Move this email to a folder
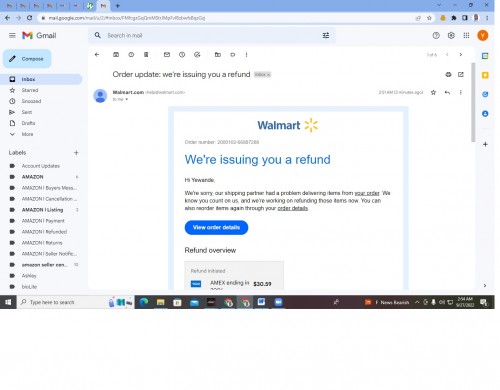The image size is (500, 390). 218,55
